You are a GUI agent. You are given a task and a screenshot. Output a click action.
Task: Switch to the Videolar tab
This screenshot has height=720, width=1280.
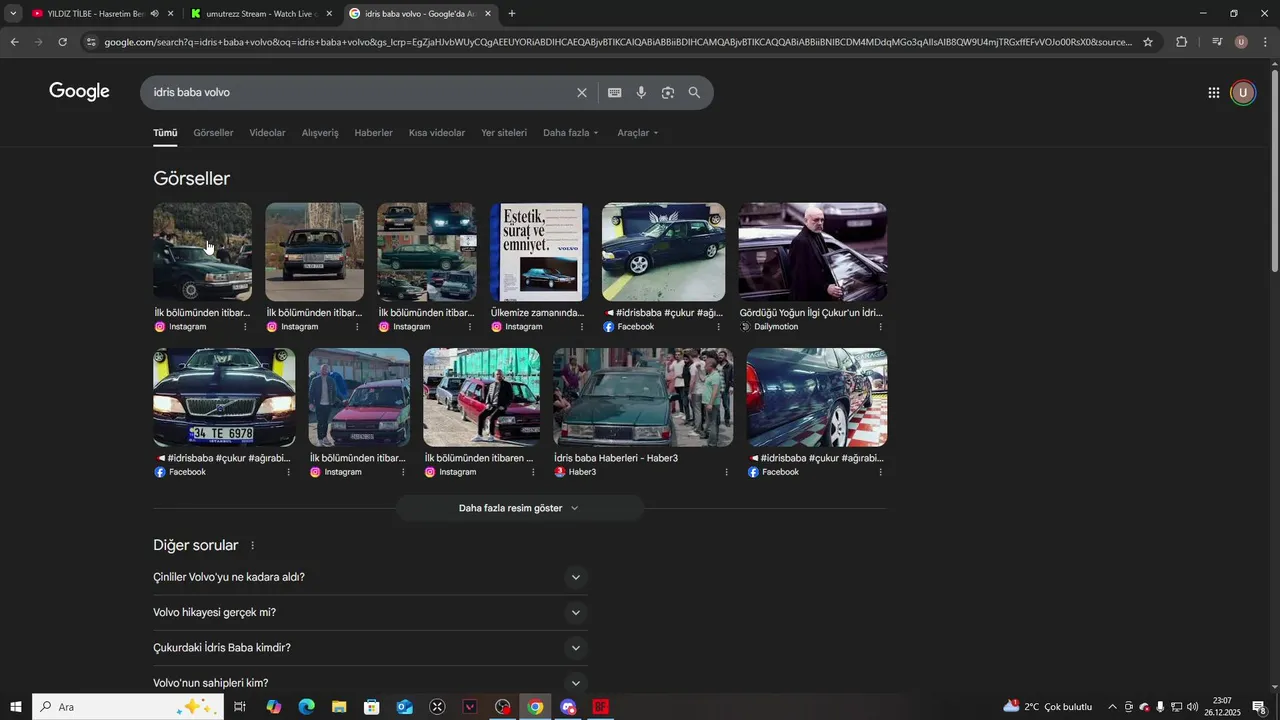pyautogui.click(x=267, y=133)
